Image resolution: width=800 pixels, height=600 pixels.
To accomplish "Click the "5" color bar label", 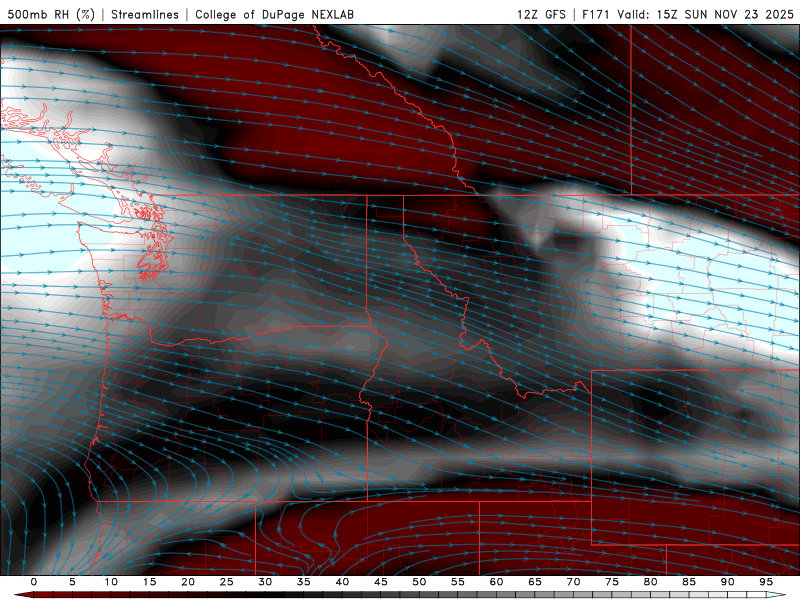I will click(x=72, y=582).
